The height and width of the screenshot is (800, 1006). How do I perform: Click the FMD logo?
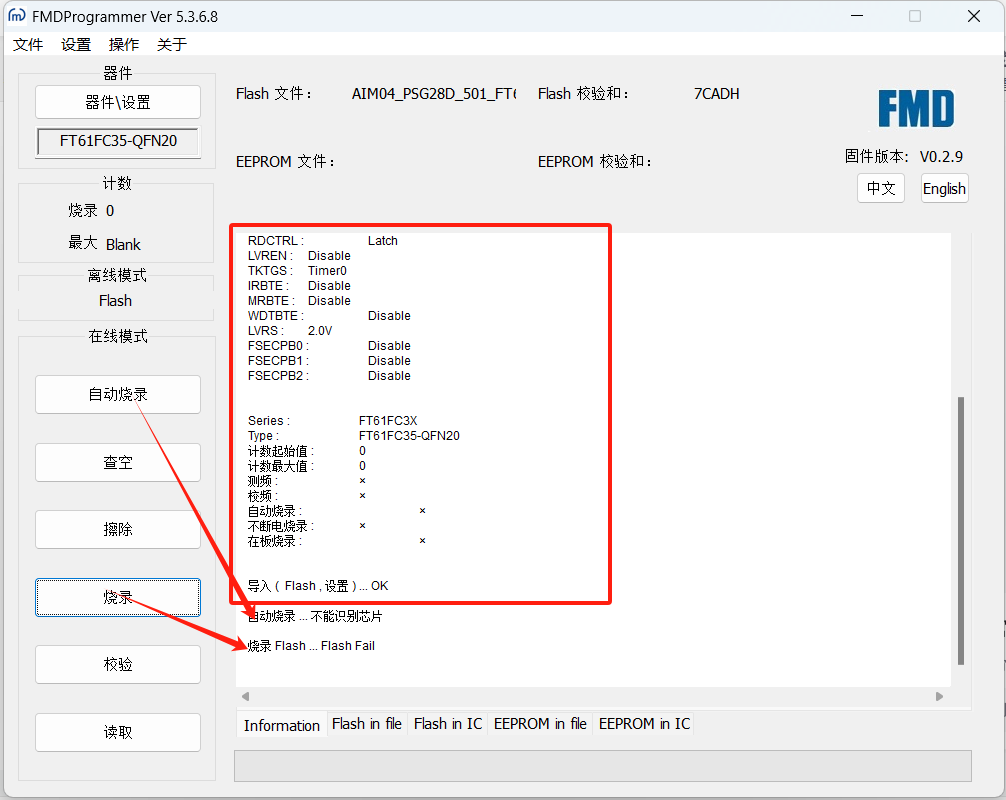coord(916,108)
